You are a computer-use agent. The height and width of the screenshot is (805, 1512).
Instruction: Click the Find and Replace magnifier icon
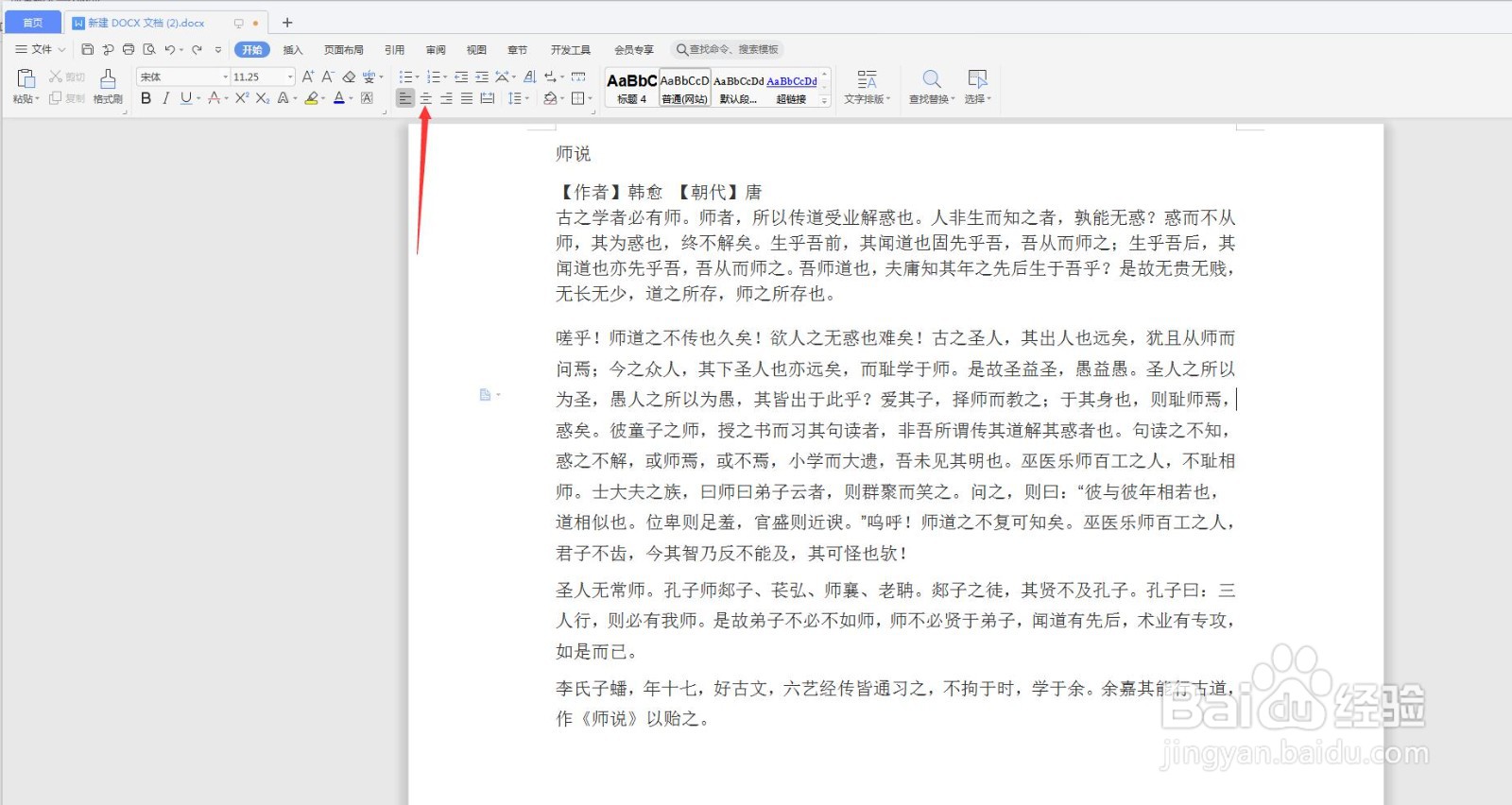coord(932,78)
